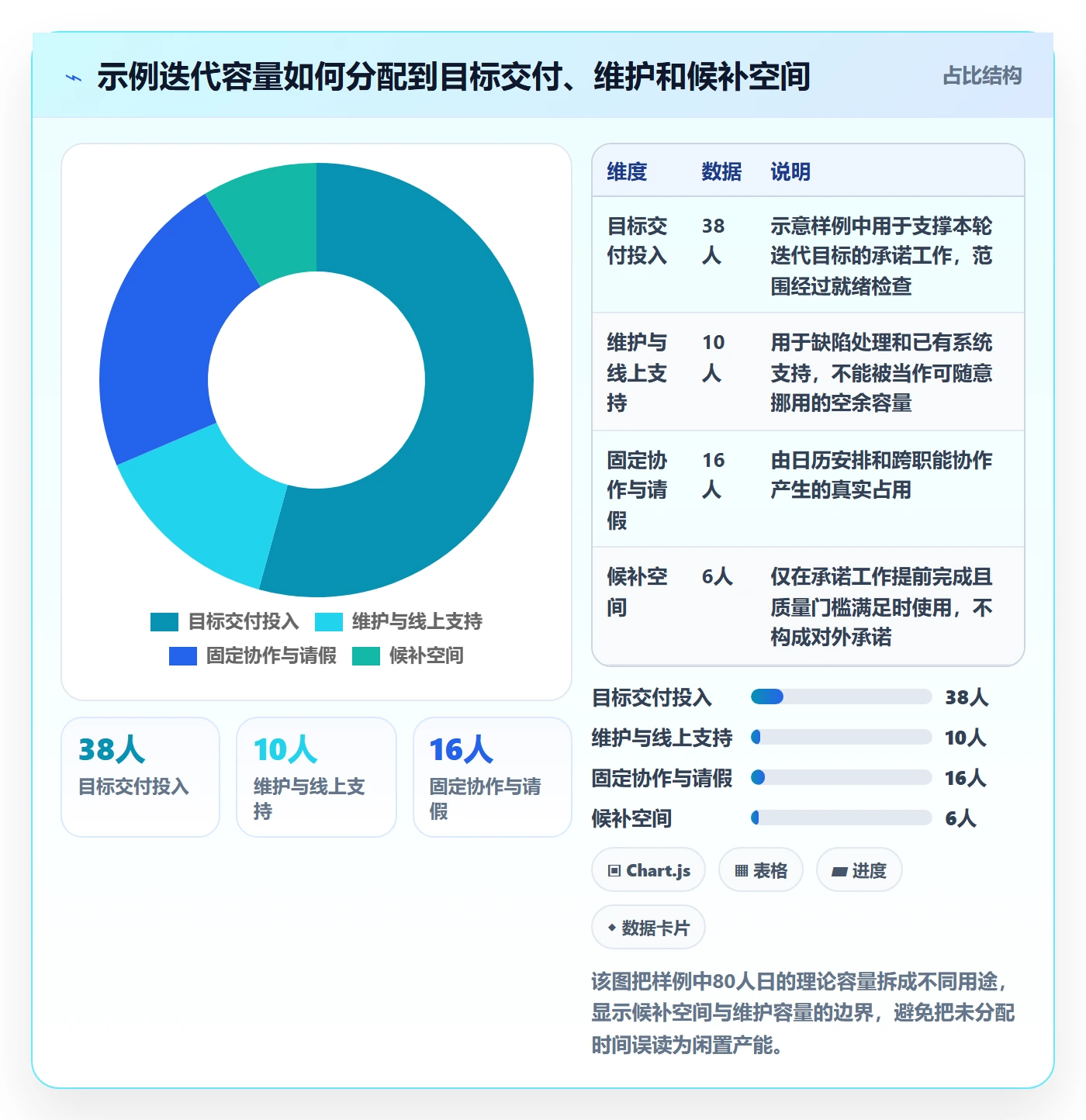Click the 表格 grid icon
This screenshot has height=1120, width=1086.
[742, 870]
